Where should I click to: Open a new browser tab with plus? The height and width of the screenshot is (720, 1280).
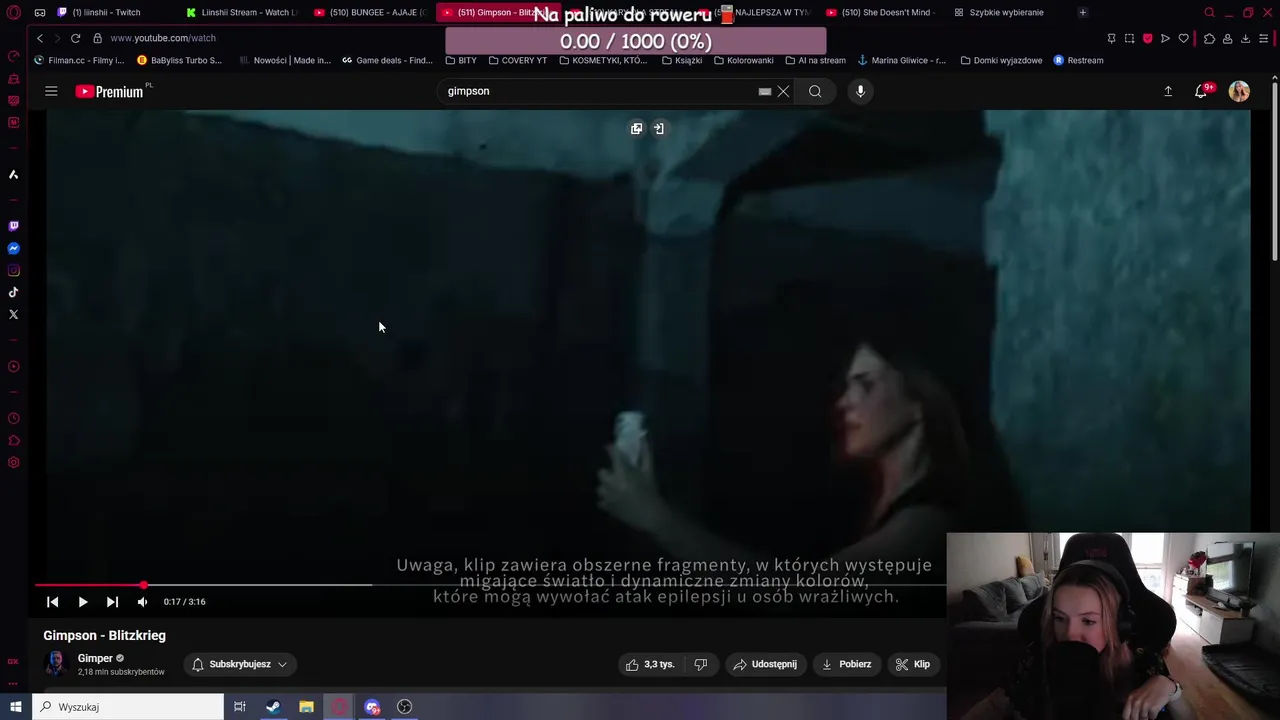coord(1082,13)
